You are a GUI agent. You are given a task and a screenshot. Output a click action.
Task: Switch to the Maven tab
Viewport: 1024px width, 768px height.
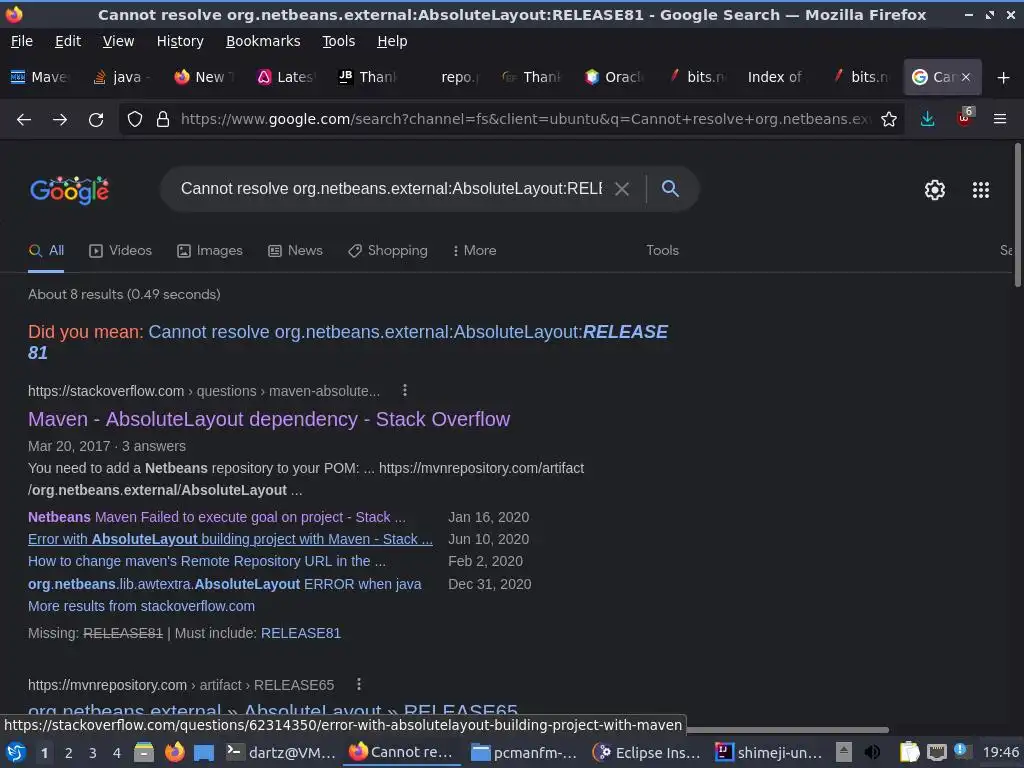[40, 77]
